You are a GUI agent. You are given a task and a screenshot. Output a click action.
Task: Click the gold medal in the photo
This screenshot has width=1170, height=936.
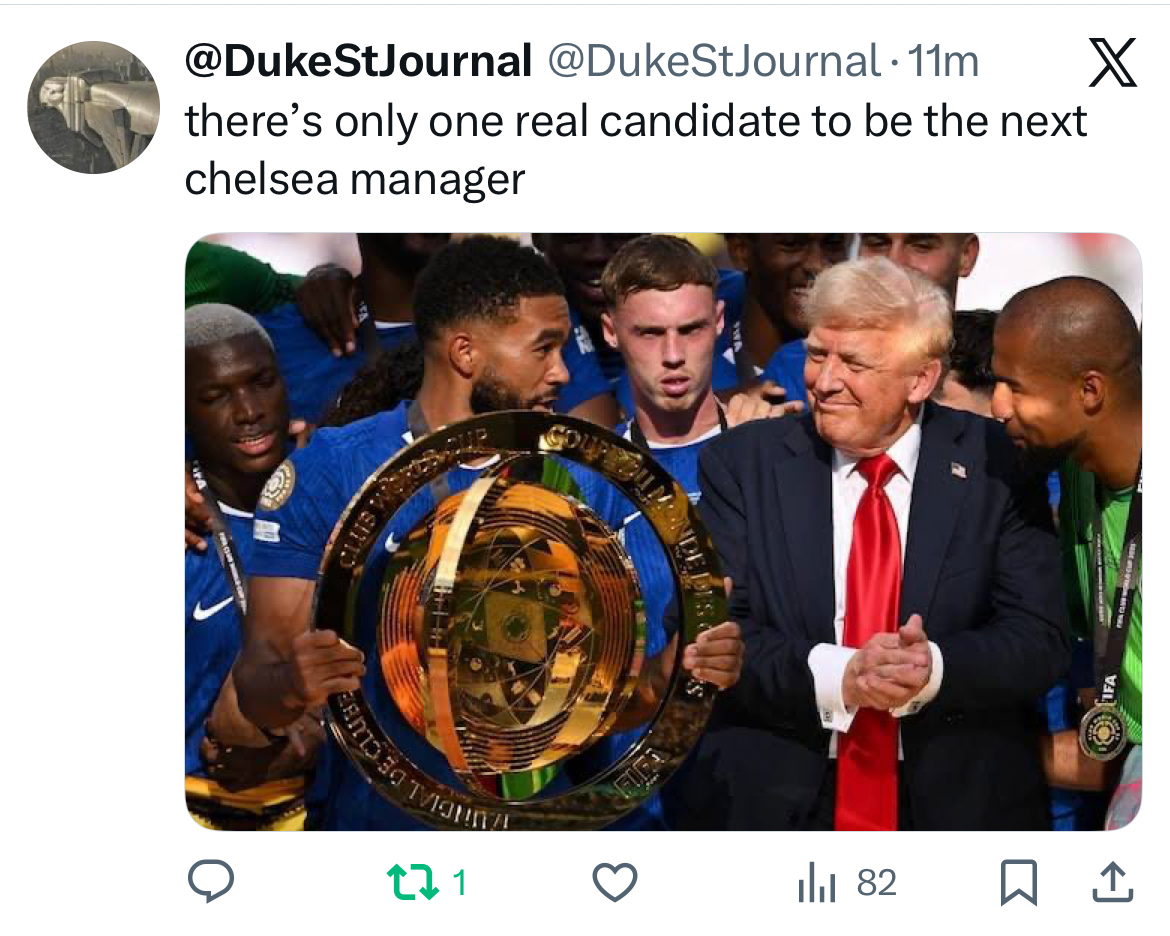click(1104, 732)
